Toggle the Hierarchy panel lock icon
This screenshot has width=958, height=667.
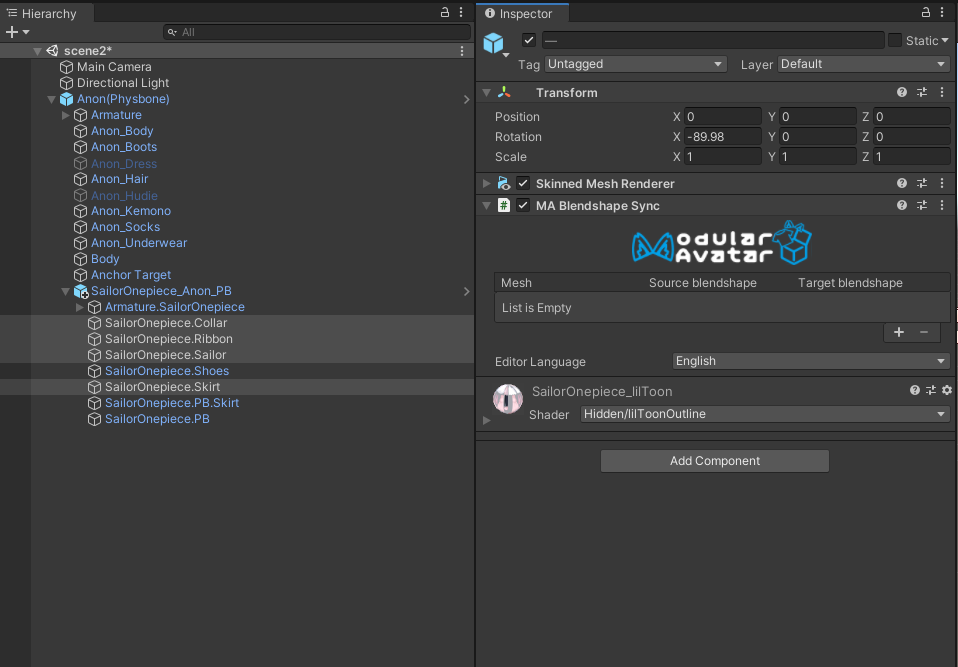point(445,13)
